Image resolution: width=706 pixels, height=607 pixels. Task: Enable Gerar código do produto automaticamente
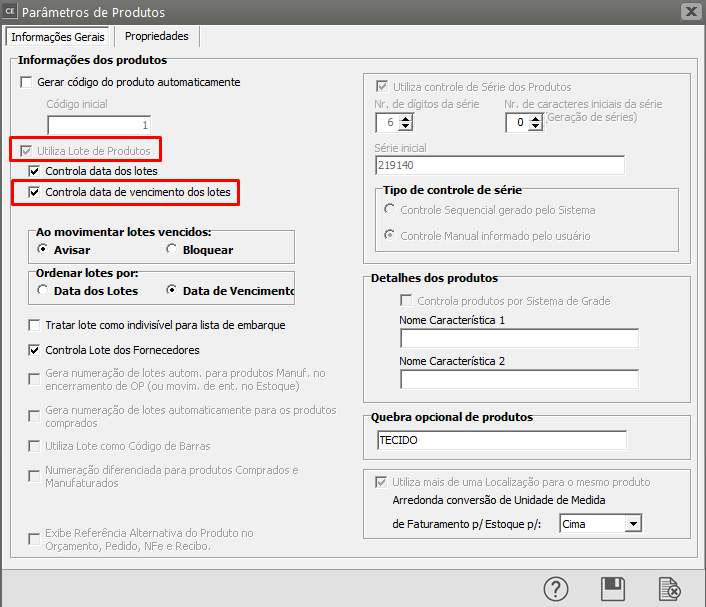[x=27, y=82]
